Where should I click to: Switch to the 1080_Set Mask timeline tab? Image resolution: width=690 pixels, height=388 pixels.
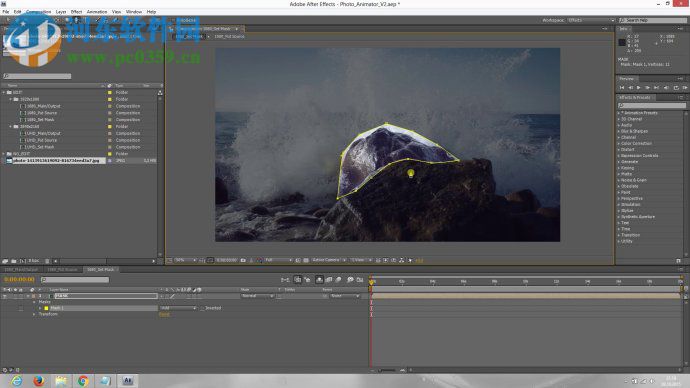pyautogui.click(x=101, y=270)
